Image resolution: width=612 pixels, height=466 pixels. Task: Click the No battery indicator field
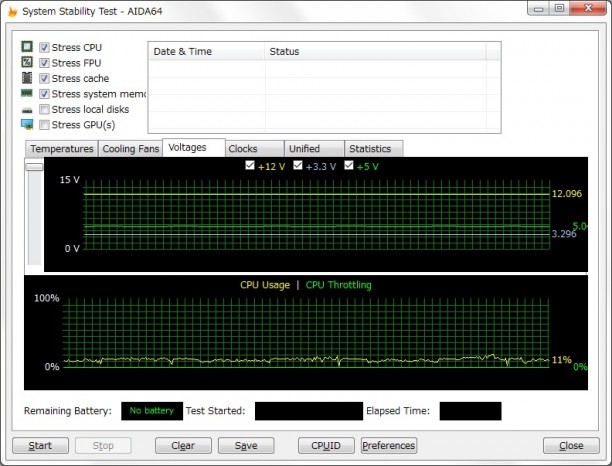(x=152, y=411)
